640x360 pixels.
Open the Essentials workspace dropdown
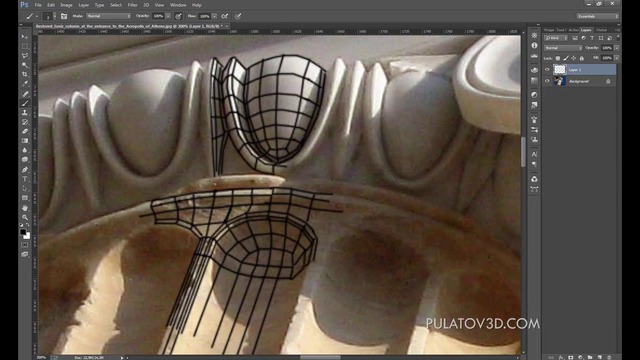(x=597, y=16)
